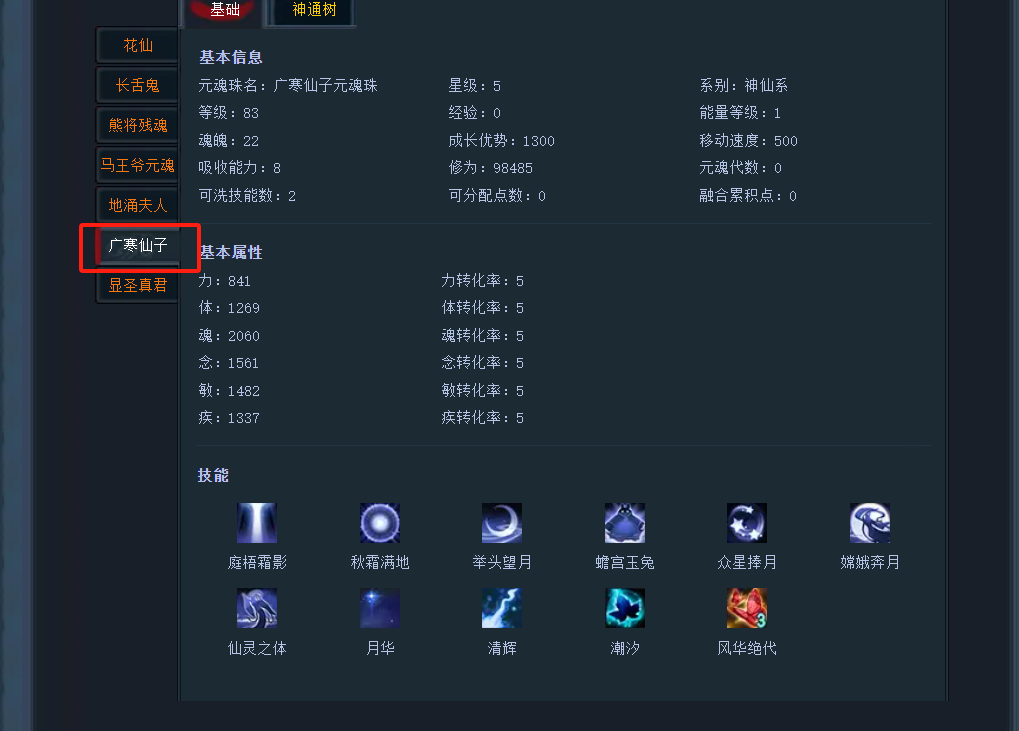Select the 仙灵之体 skill icon
Viewport: 1019px width, 731px height.
[x=257, y=608]
